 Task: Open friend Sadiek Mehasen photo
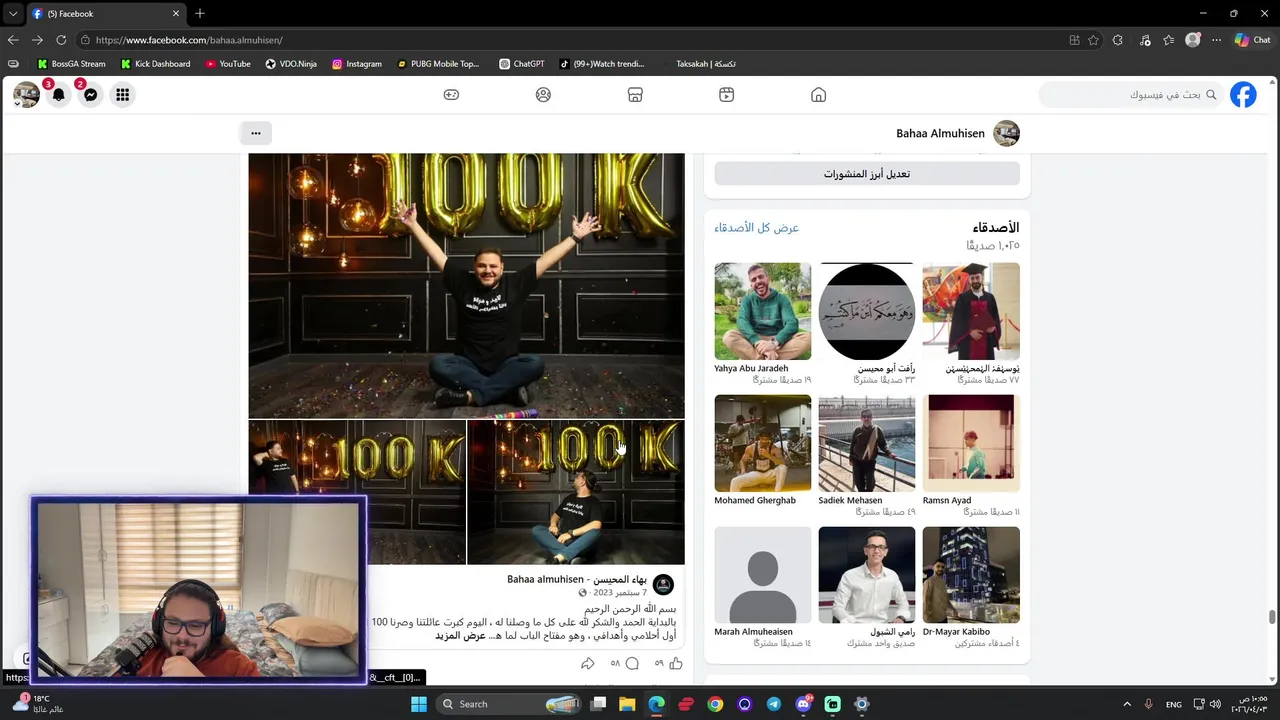[867, 443]
